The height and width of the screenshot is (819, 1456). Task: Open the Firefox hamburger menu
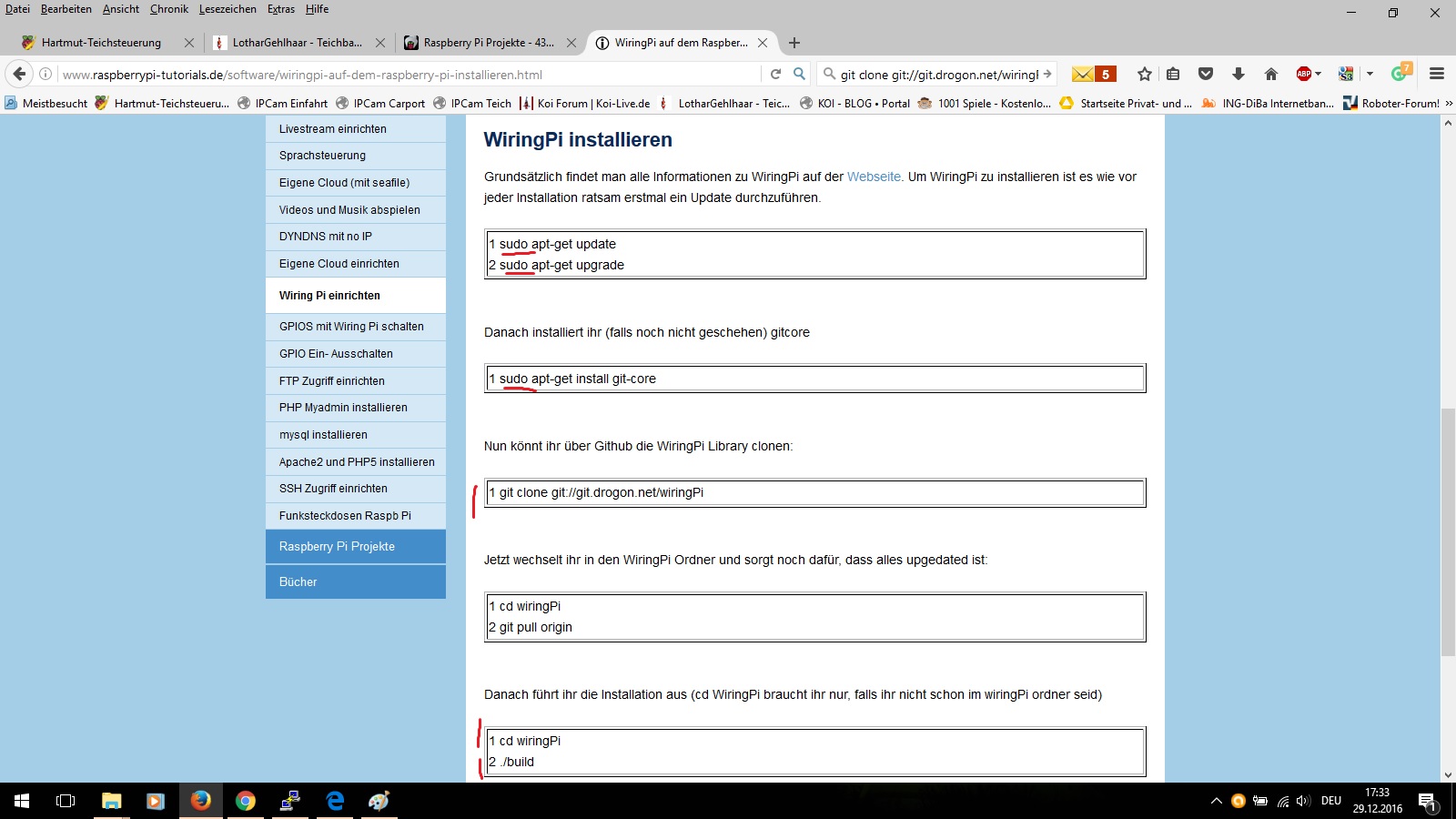pos(1437,74)
